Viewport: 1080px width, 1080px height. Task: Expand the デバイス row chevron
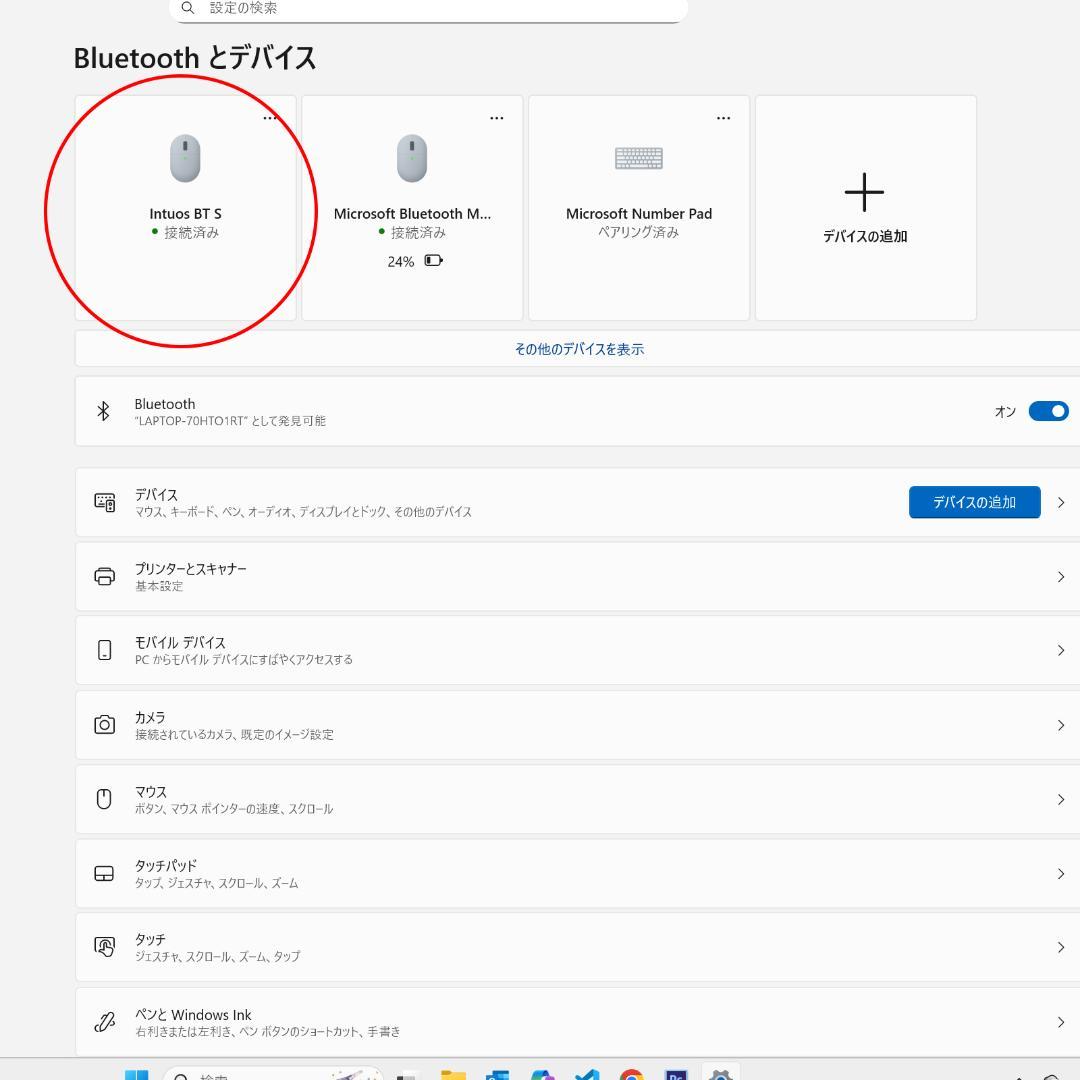(x=1061, y=502)
